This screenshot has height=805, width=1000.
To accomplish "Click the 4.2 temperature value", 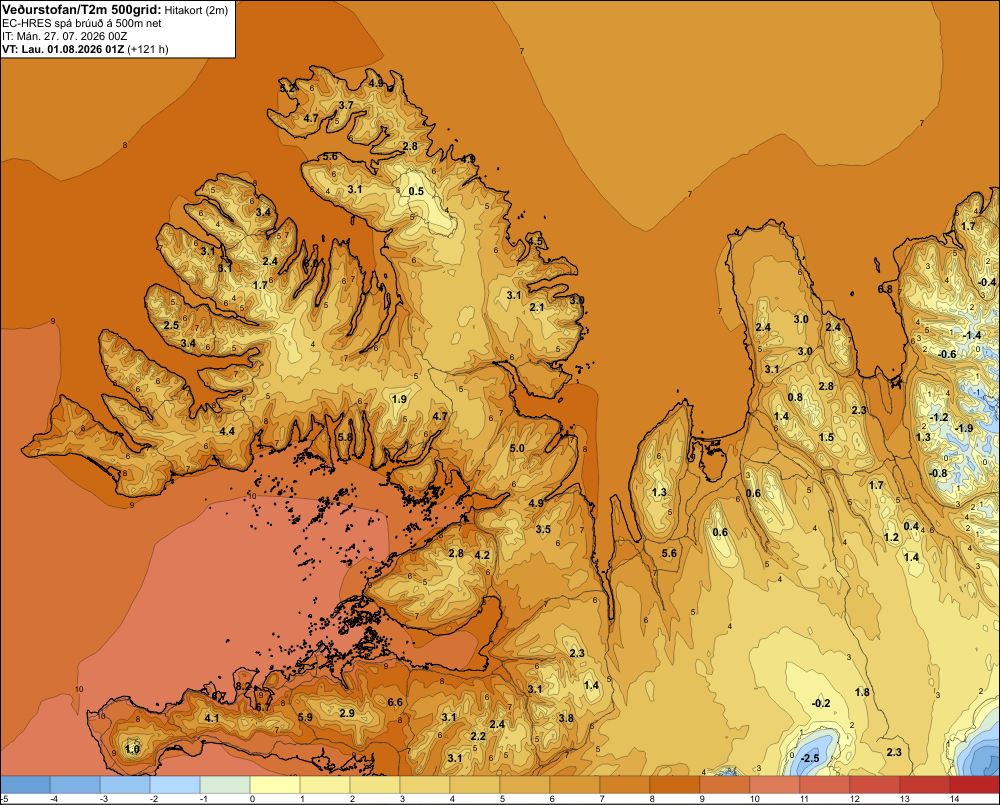I will [x=482, y=555].
